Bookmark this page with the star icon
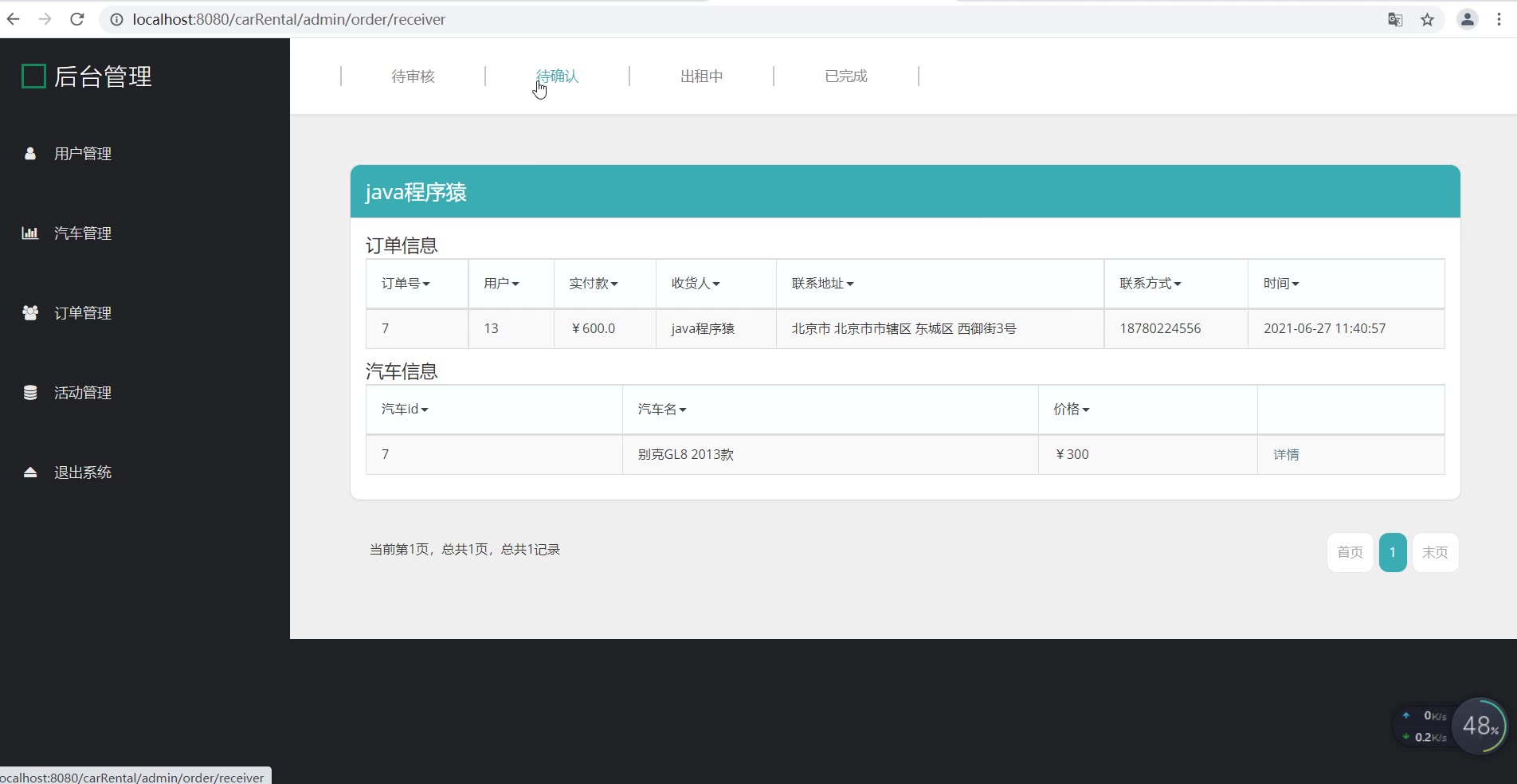Image resolution: width=1517 pixels, height=784 pixels. coord(1427,19)
